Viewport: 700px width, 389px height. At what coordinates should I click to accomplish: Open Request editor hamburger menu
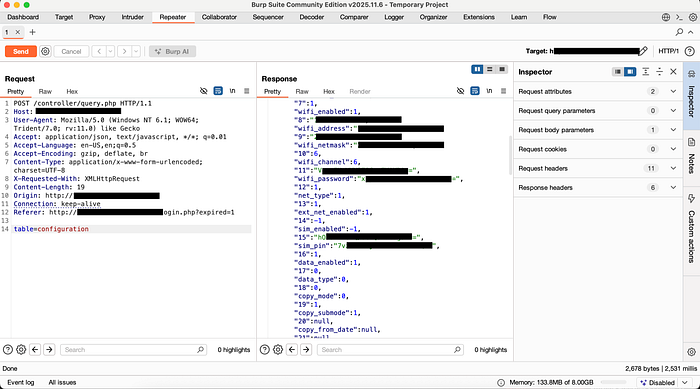pos(246,91)
